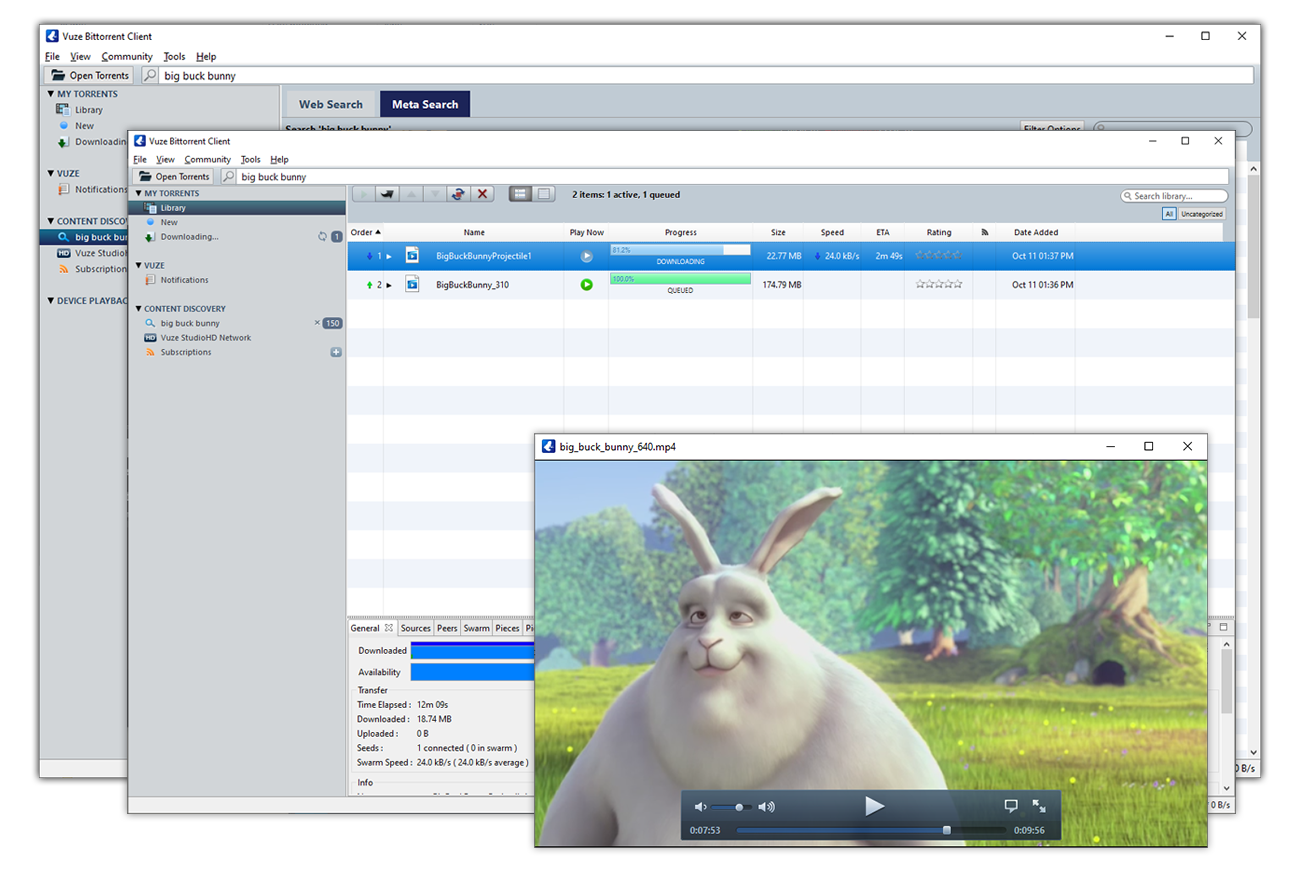
Task: Collapse the MY TORRENTS section in front window
Action: coord(138,193)
